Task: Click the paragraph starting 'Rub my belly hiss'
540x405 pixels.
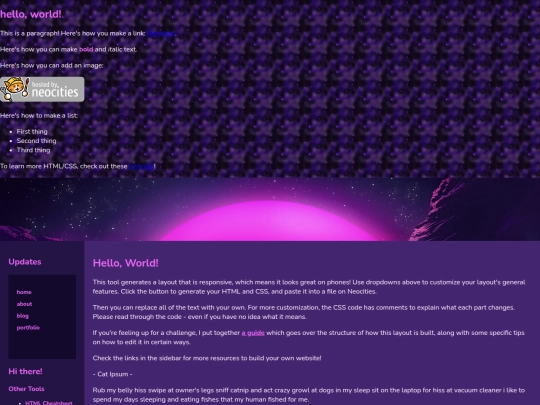Action: pyautogui.click(x=309, y=395)
